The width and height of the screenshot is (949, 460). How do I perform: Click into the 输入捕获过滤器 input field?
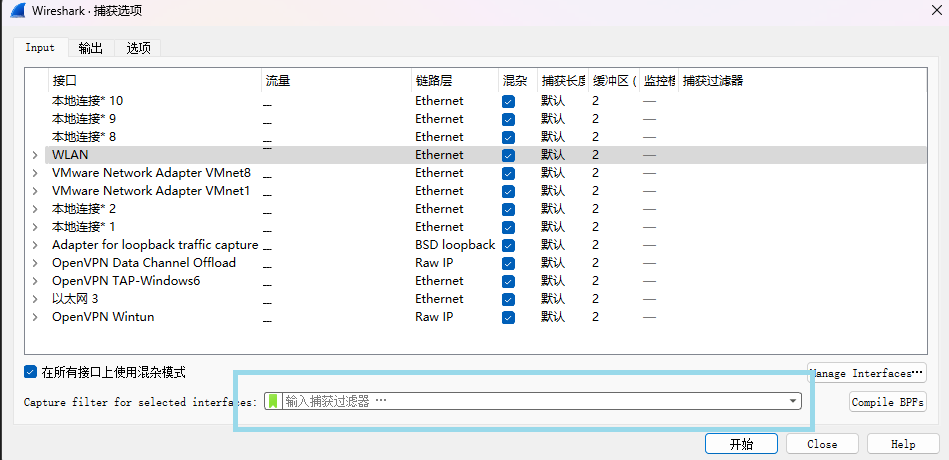click(530, 401)
